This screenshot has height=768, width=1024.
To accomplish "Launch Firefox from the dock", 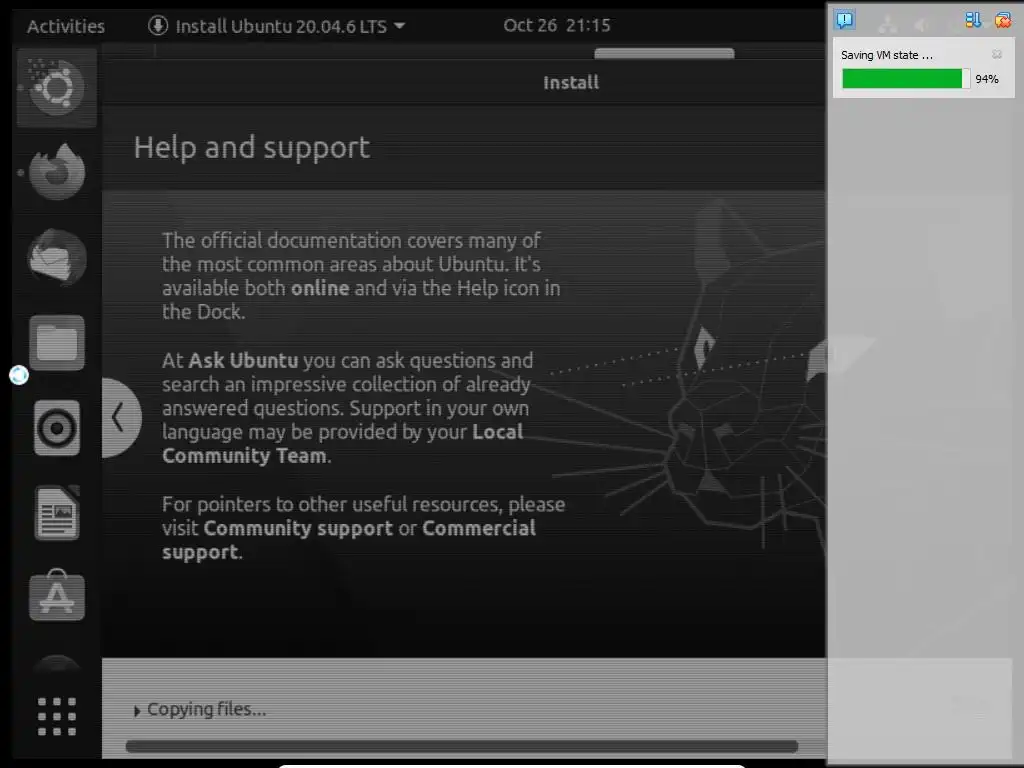I will (57, 172).
